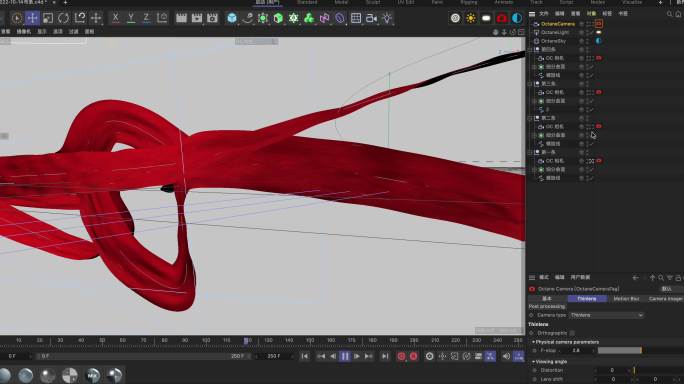The width and height of the screenshot is (684, 384).
Task: Switch the coordinate system icon
Action: pos(162,18)
